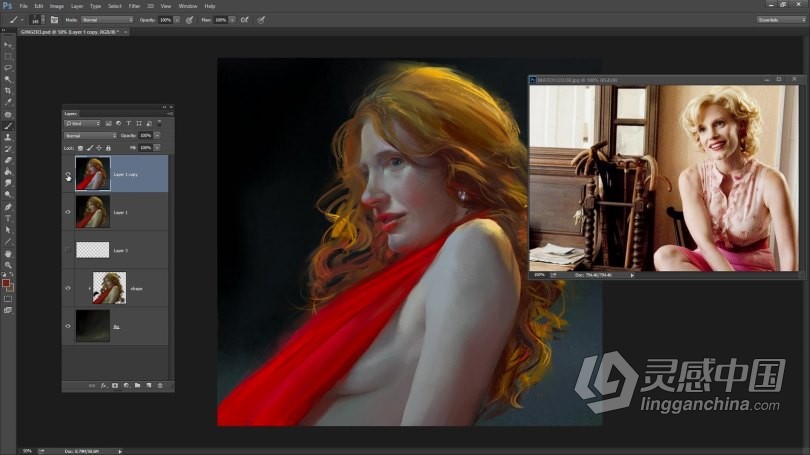Select the Move tool
The width and height of the screenshot is (810, 455).
pyautogui.click(x=8, y=45)
